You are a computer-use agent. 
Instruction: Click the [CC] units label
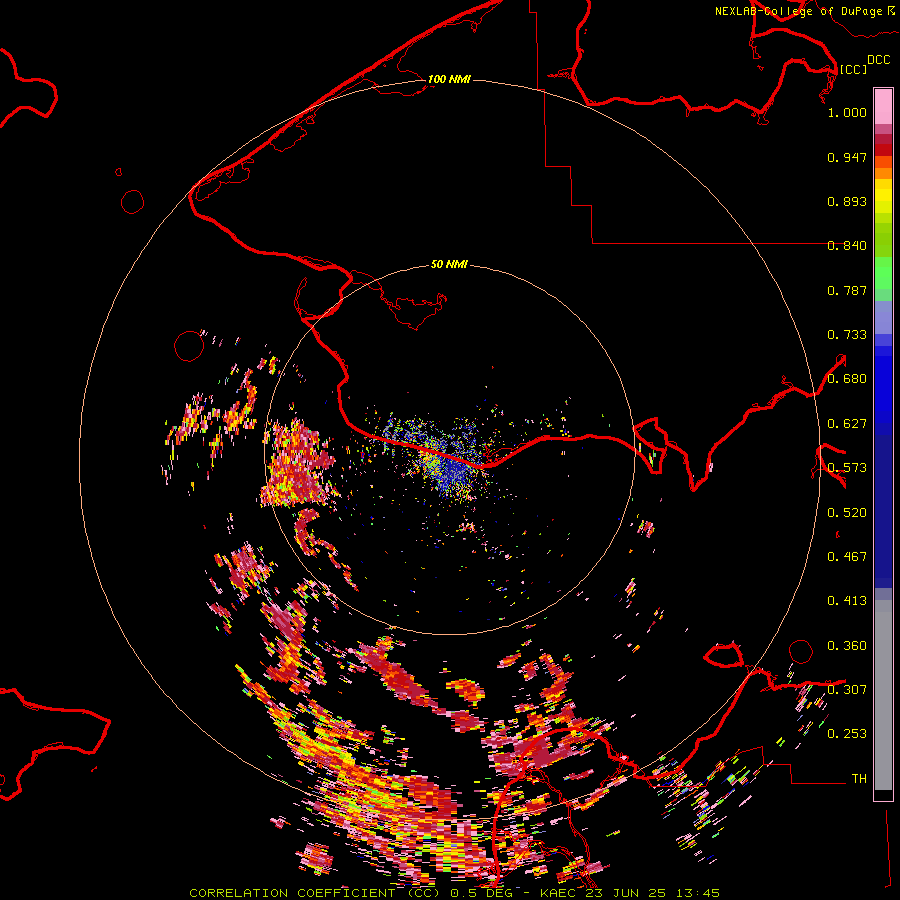[x=853, y=69]
